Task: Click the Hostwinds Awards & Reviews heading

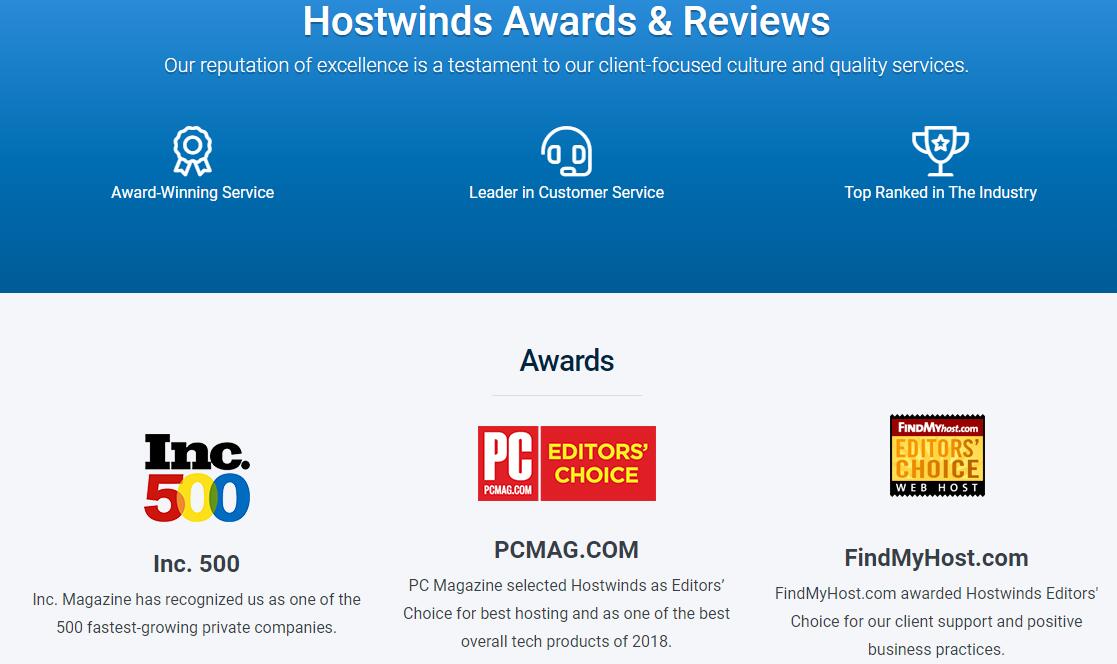Action: pyautogui.click(x=566, y=21)
